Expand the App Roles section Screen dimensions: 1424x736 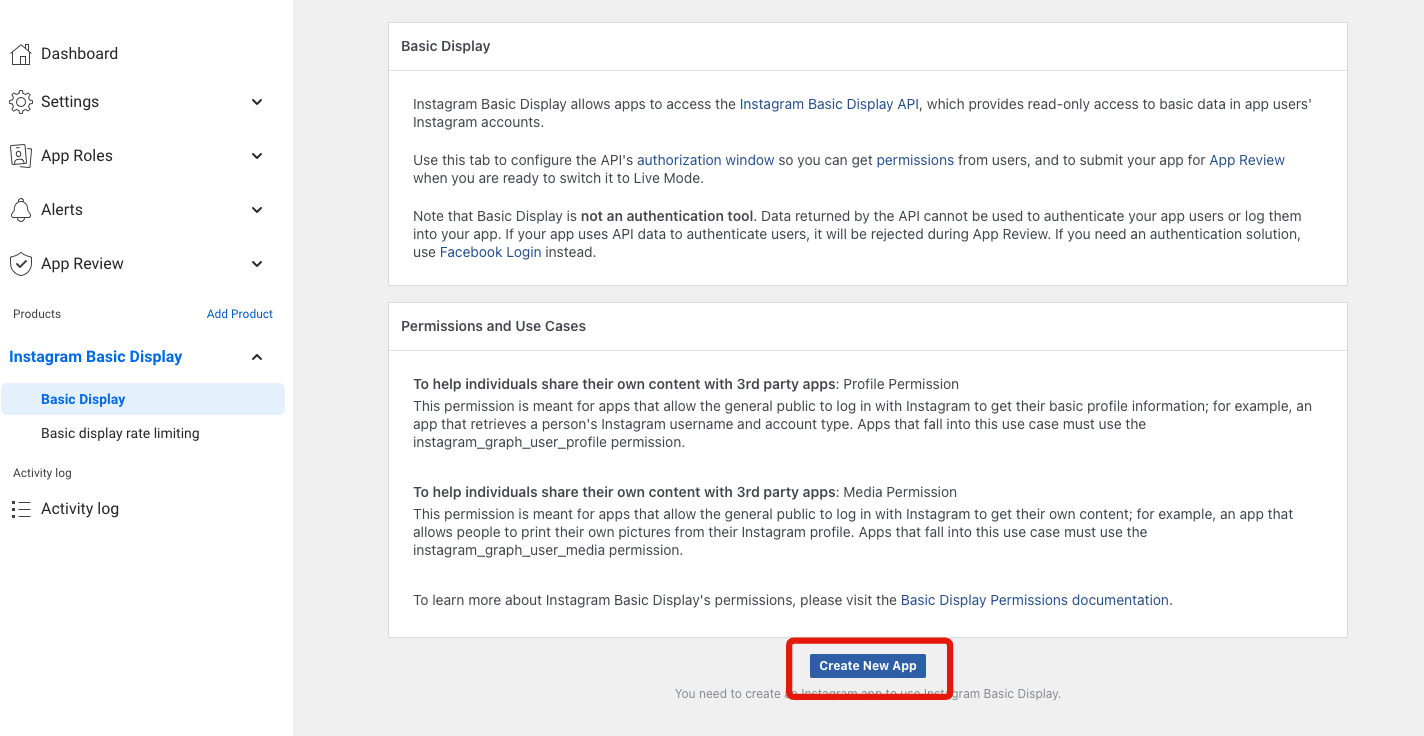pos(257,155)
